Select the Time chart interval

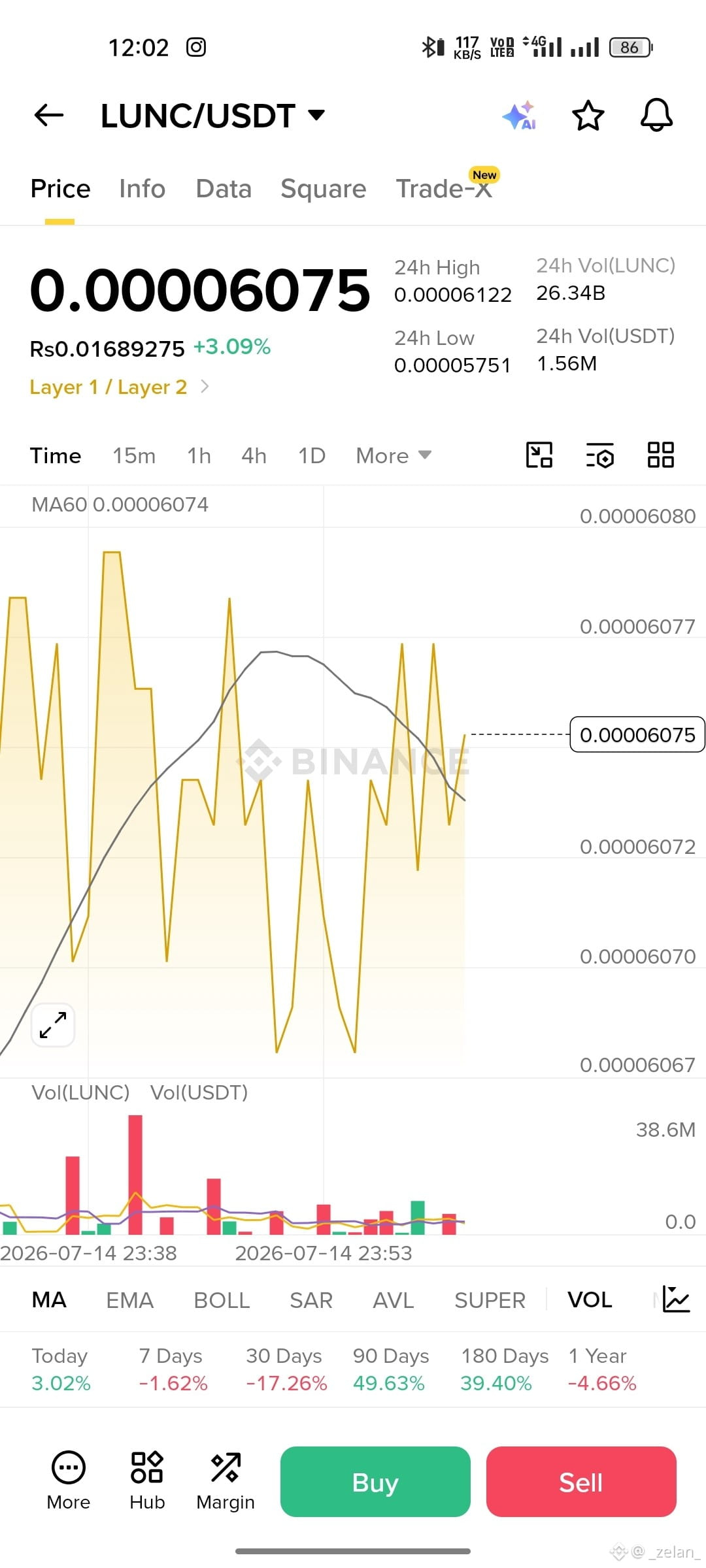point(56,455)
